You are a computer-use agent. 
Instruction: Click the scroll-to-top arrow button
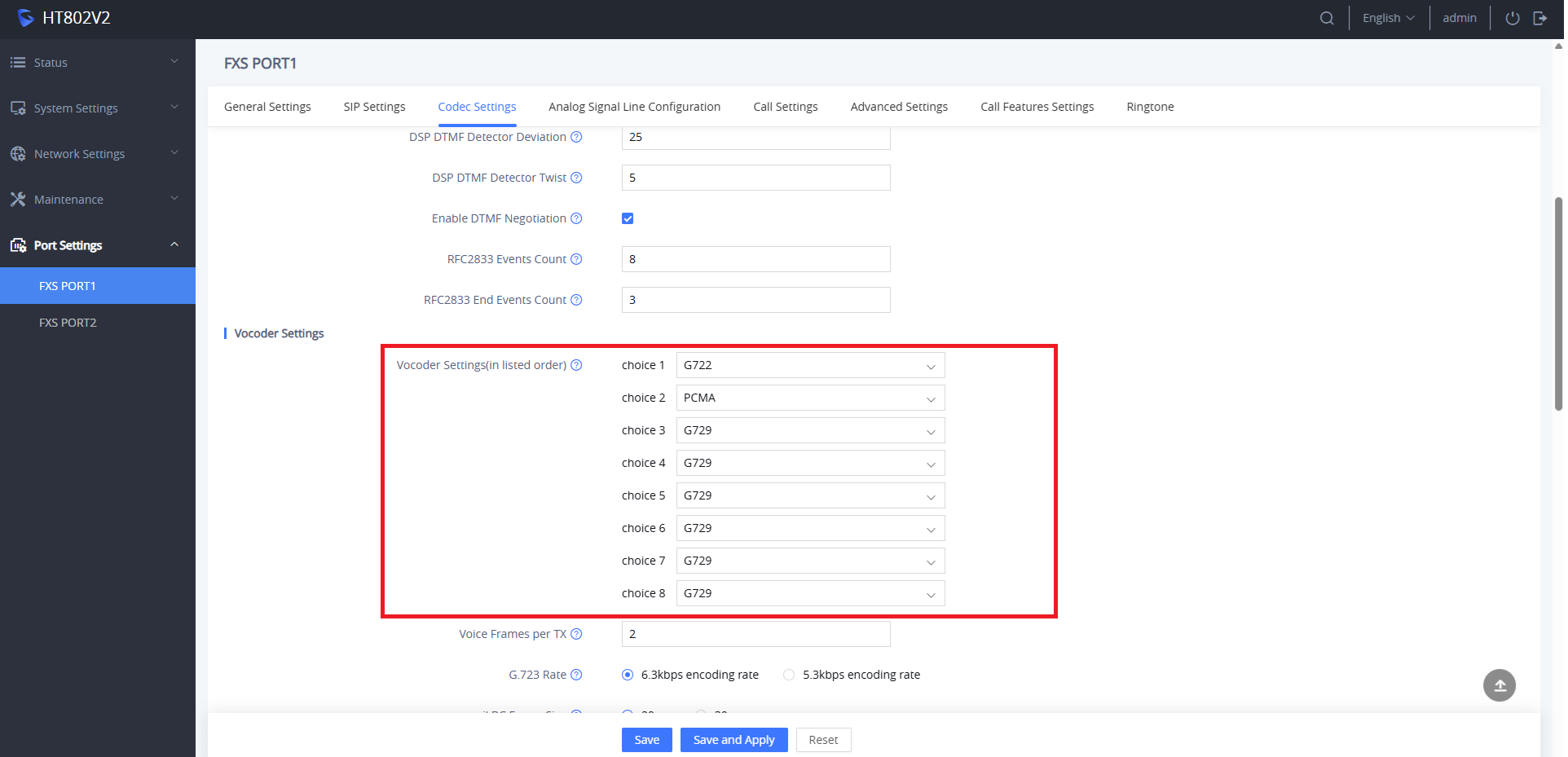pyautogui.click(x=1499, y=685)
